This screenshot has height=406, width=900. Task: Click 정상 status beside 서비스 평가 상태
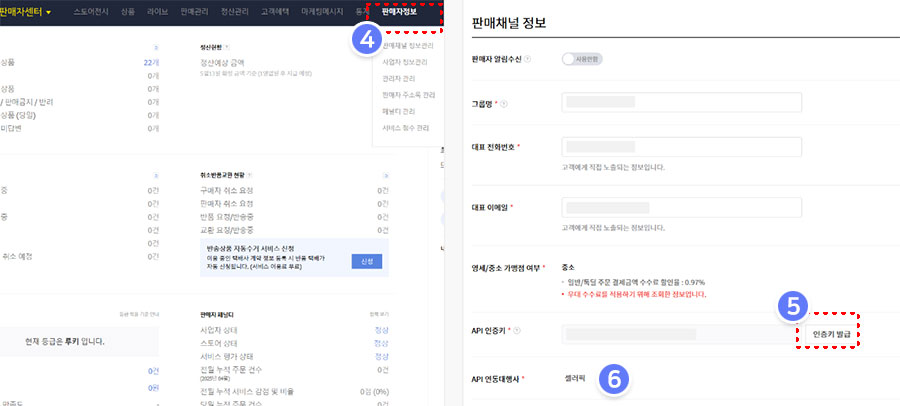point(381,357)
